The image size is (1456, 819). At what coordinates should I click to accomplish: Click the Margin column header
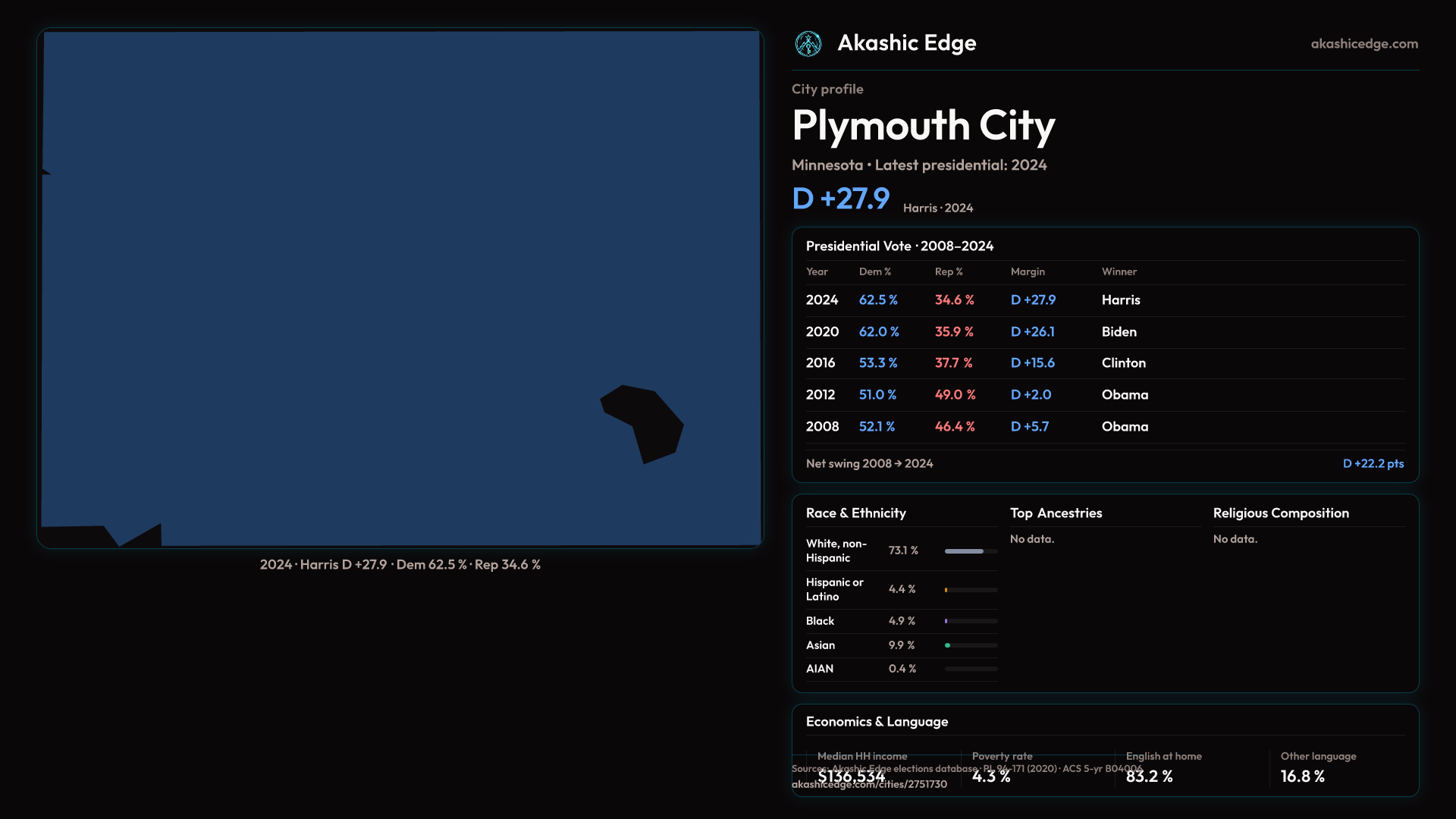(x=1027, y=271)
